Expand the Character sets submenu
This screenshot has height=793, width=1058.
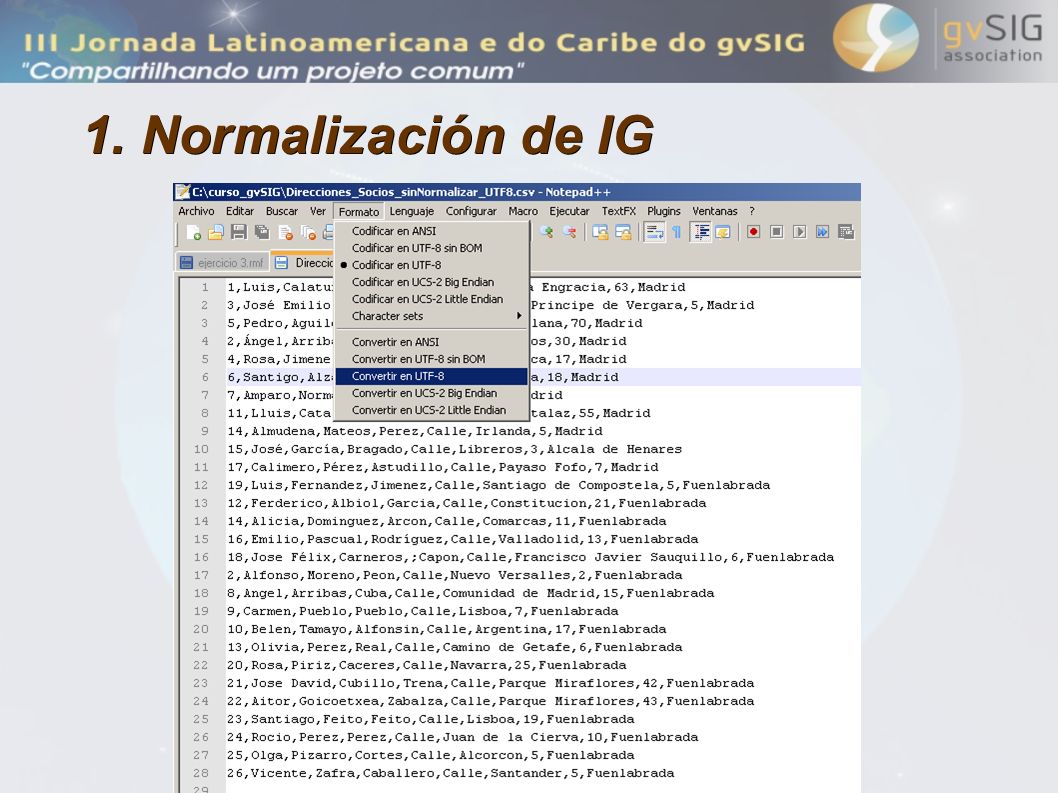[x=431, y=316]
